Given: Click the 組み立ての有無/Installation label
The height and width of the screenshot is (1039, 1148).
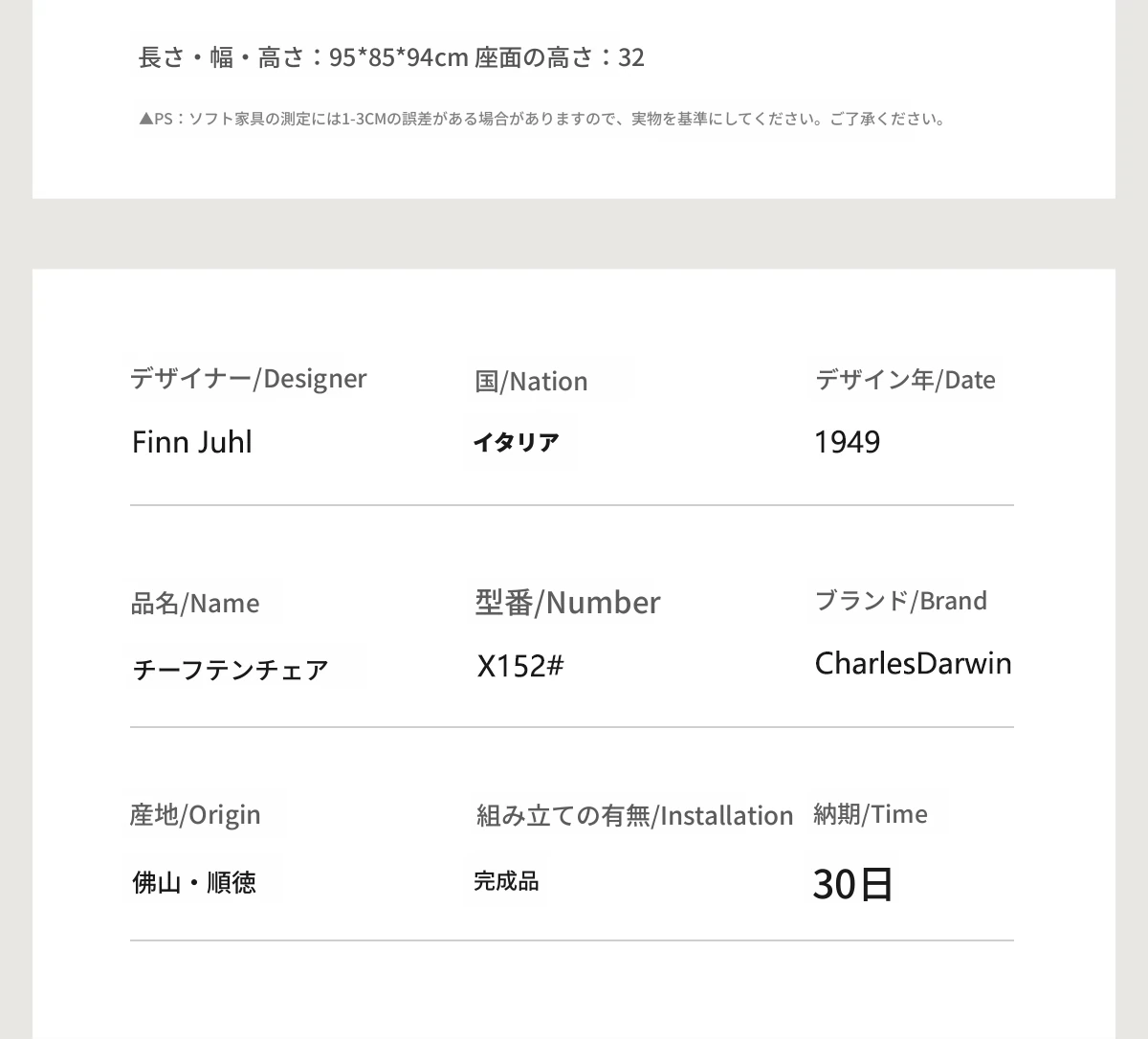Looking at the screenshot, I should pos(634,816).
